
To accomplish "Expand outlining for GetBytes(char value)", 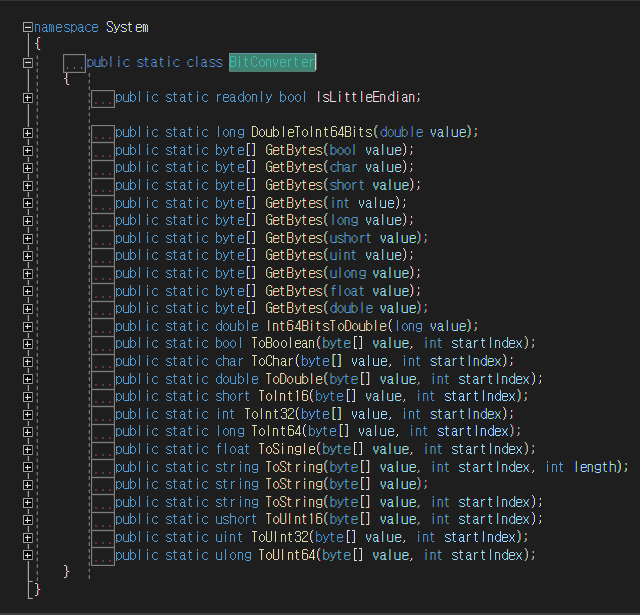I will coord(28,168).
